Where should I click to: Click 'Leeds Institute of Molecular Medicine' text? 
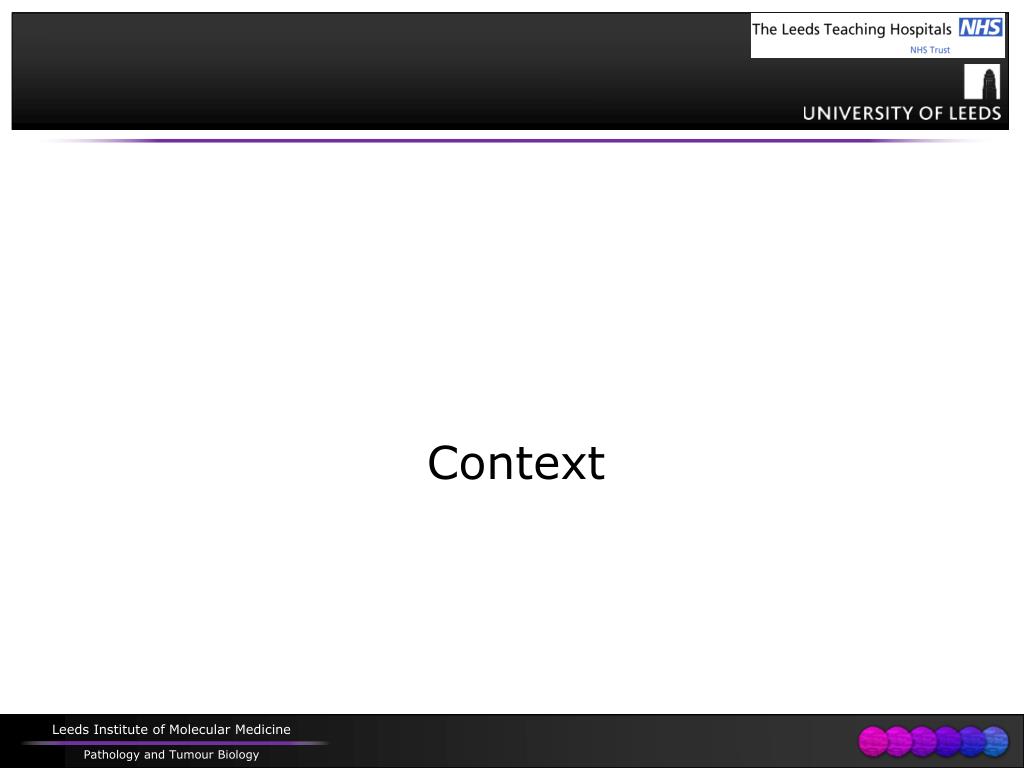tap(171, 729)
